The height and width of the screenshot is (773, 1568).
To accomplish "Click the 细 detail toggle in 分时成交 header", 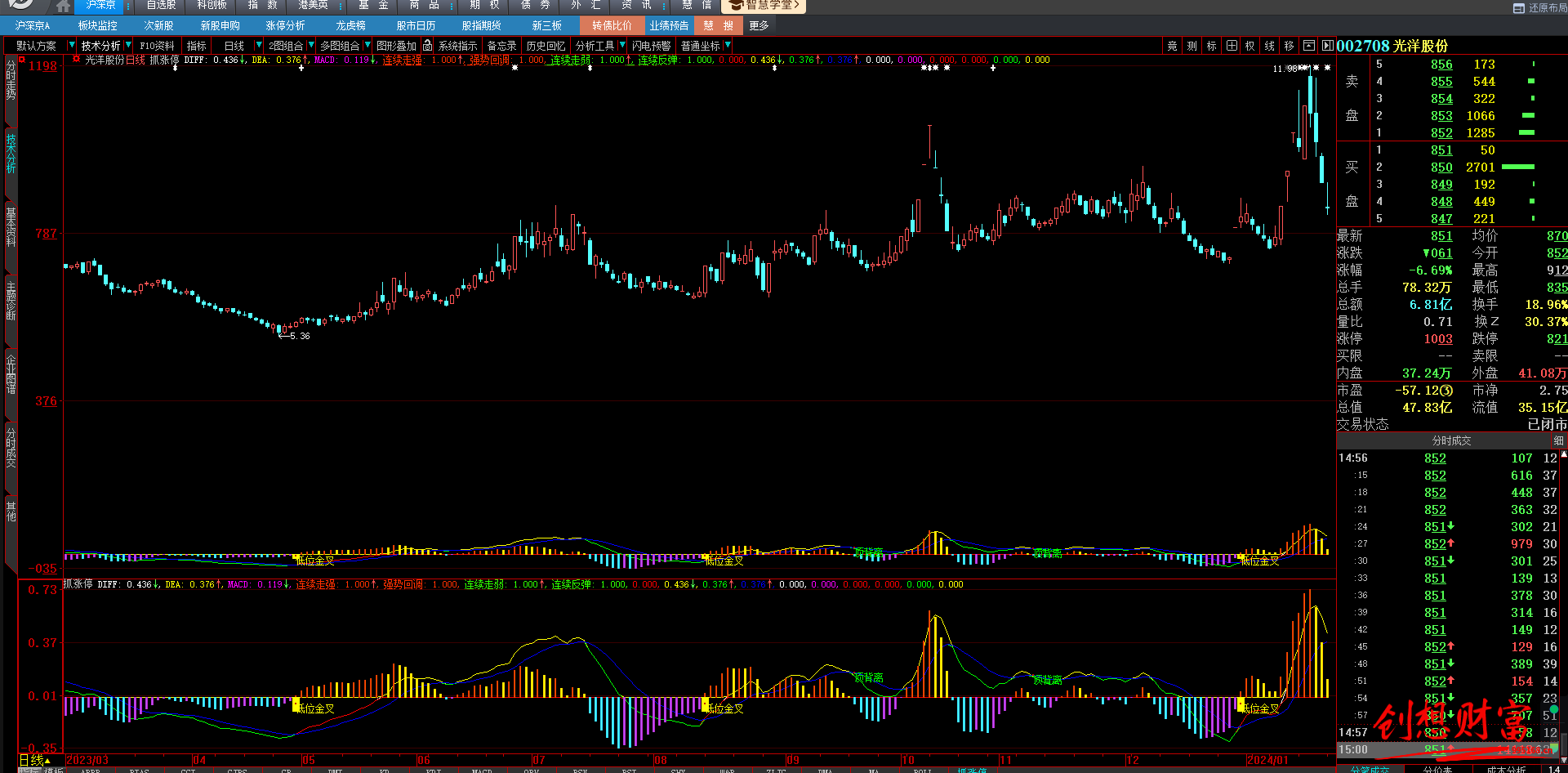I will (x=1558, y=440).
